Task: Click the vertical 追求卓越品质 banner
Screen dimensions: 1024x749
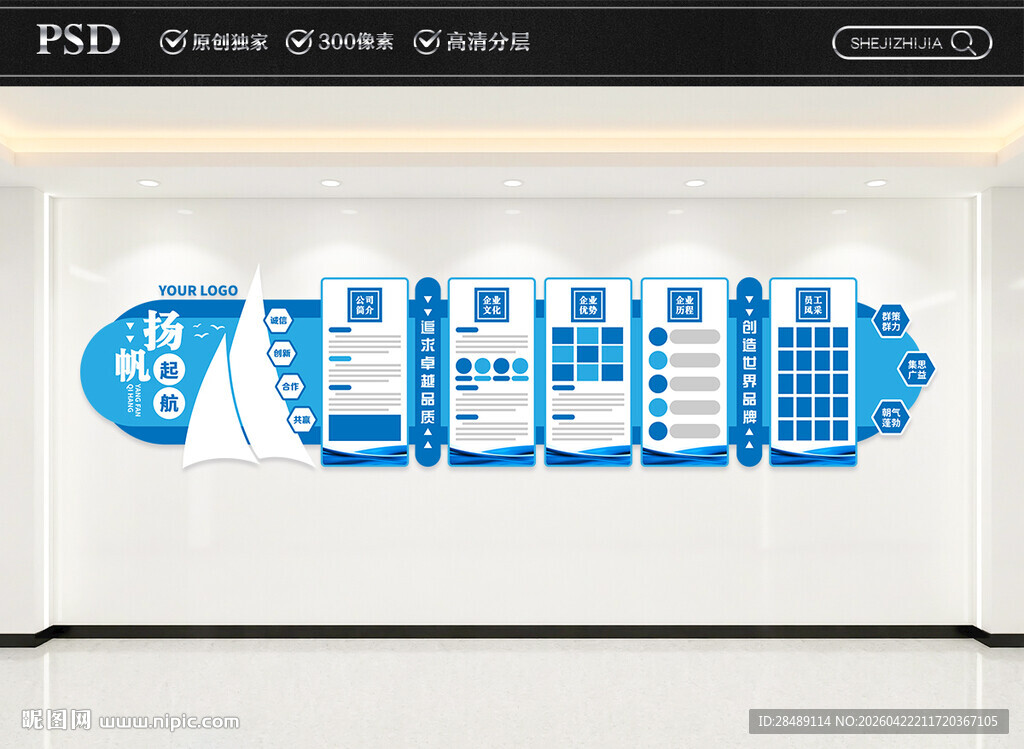Action: click(x=428, y=372)
